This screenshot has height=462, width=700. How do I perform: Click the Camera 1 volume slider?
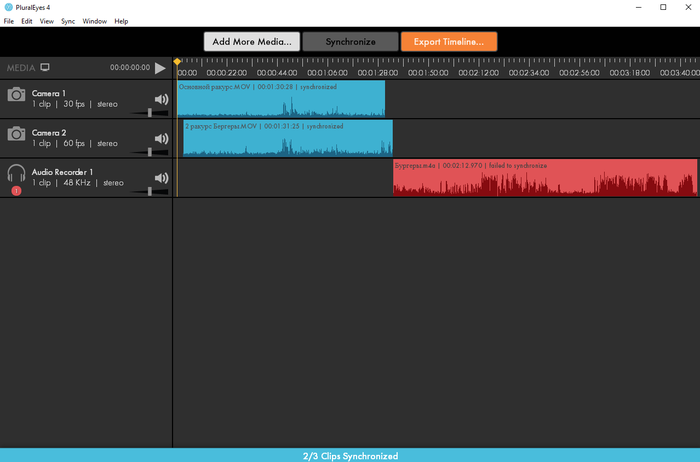pyautogui.click(x=149, y=113)
